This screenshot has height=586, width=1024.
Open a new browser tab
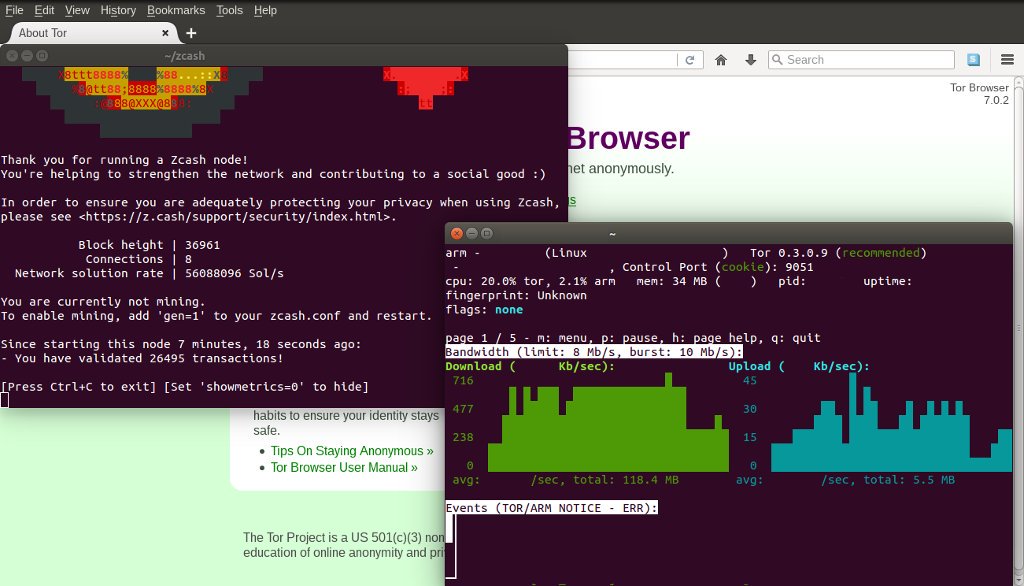(191, 33)
